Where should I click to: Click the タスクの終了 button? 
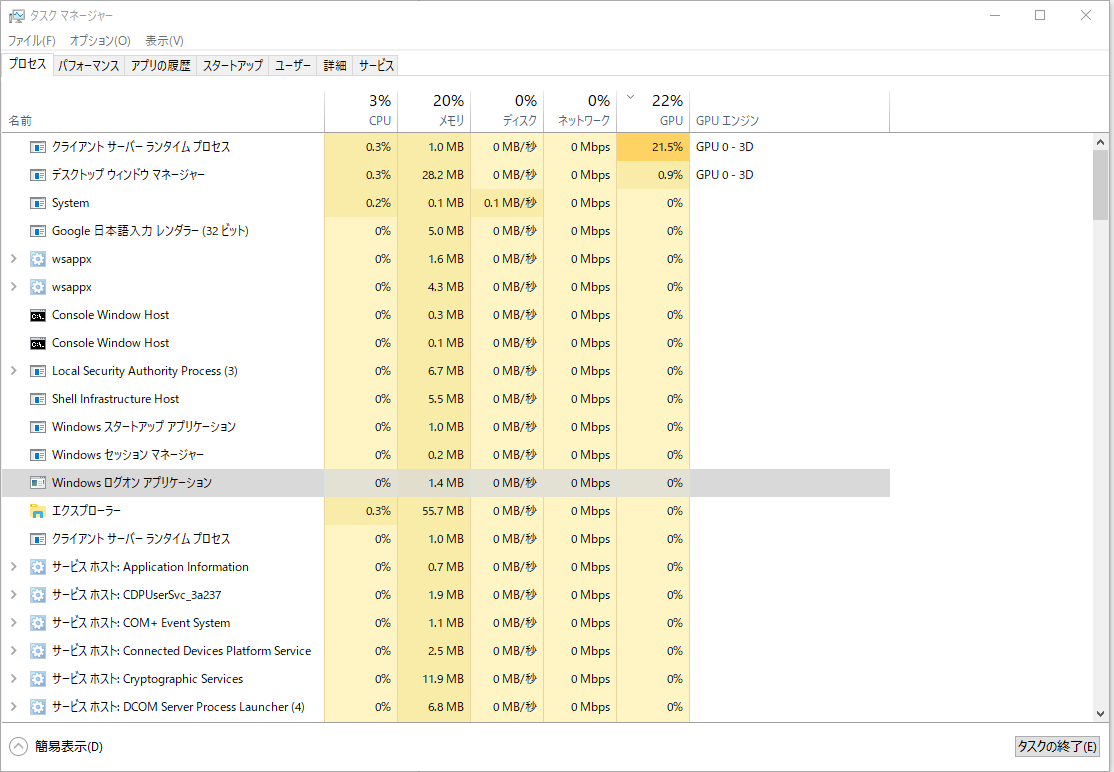(x=1056, y=746)
